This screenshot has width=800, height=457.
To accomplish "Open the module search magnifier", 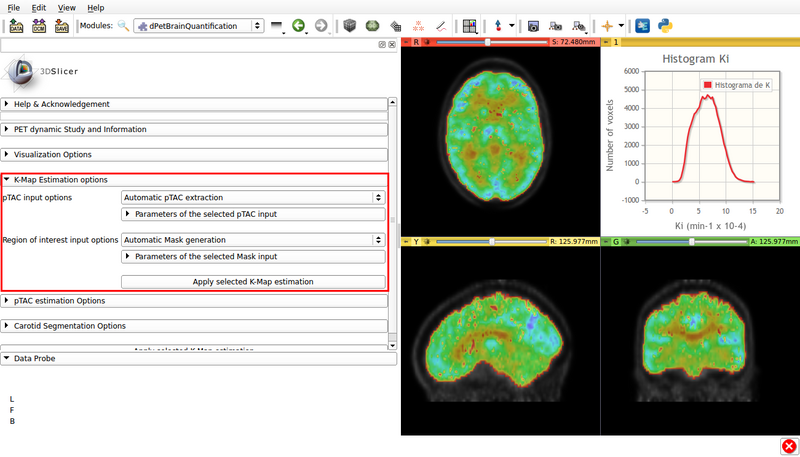I will pos(123,26).
